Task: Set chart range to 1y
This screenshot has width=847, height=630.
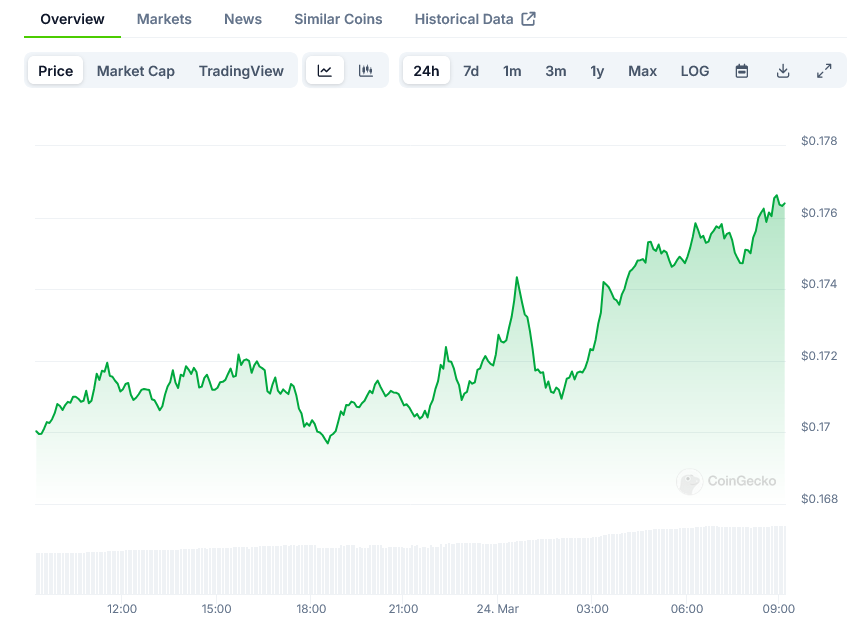Action: click(597, 71)
